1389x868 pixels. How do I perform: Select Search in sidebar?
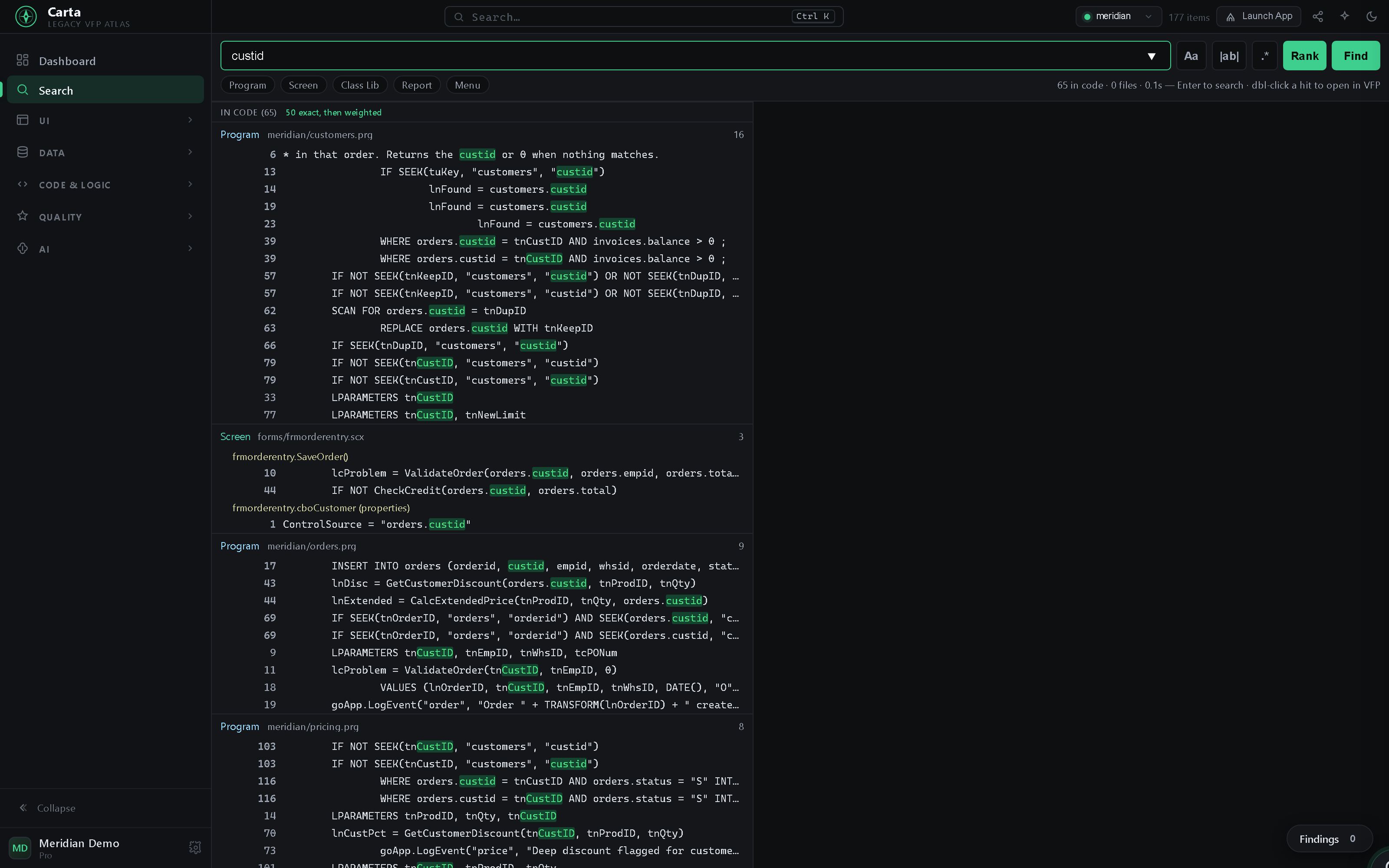[105, 90]
